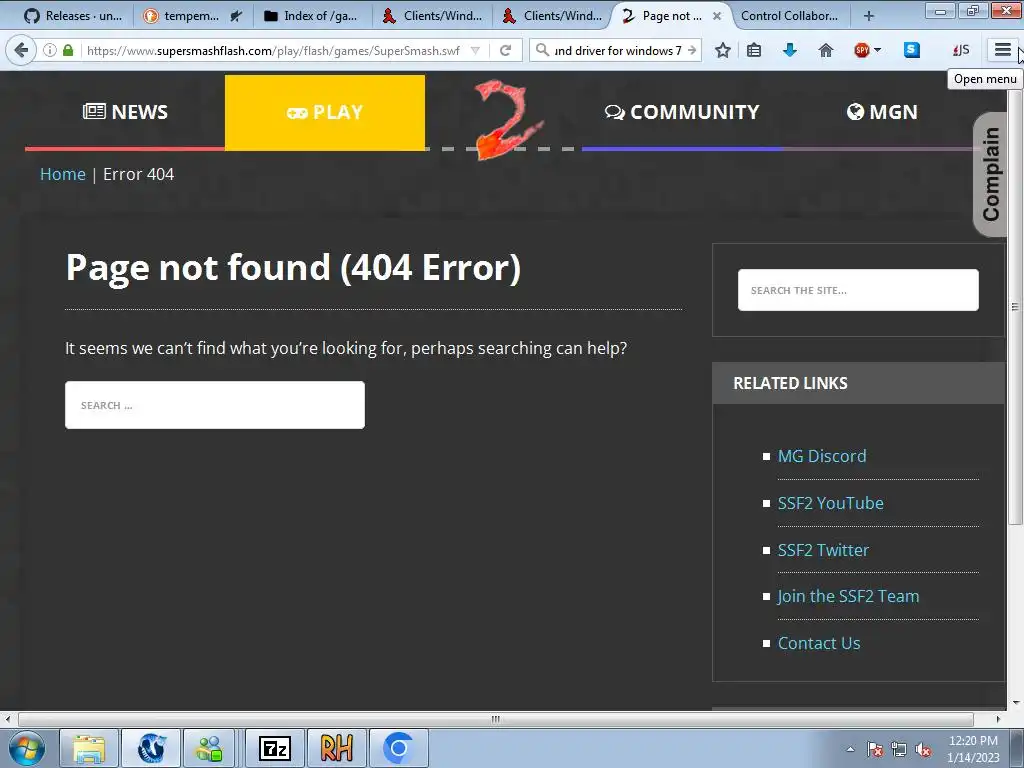
Task: Open the URL history dropdown arrow
Action: 475,50
